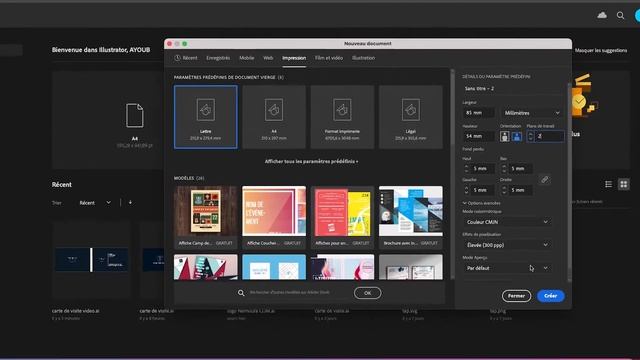Select the Légal preset

click(411, 117)
